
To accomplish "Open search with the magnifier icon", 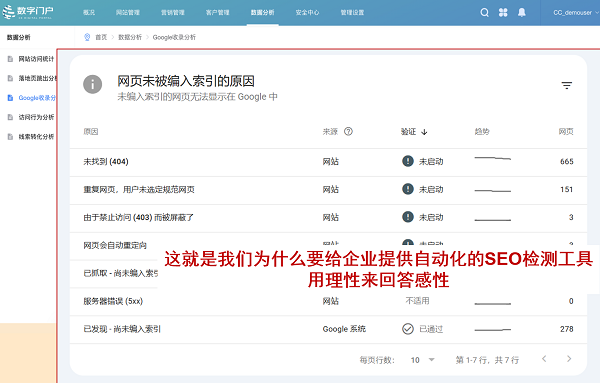I will tap(484, 13).
